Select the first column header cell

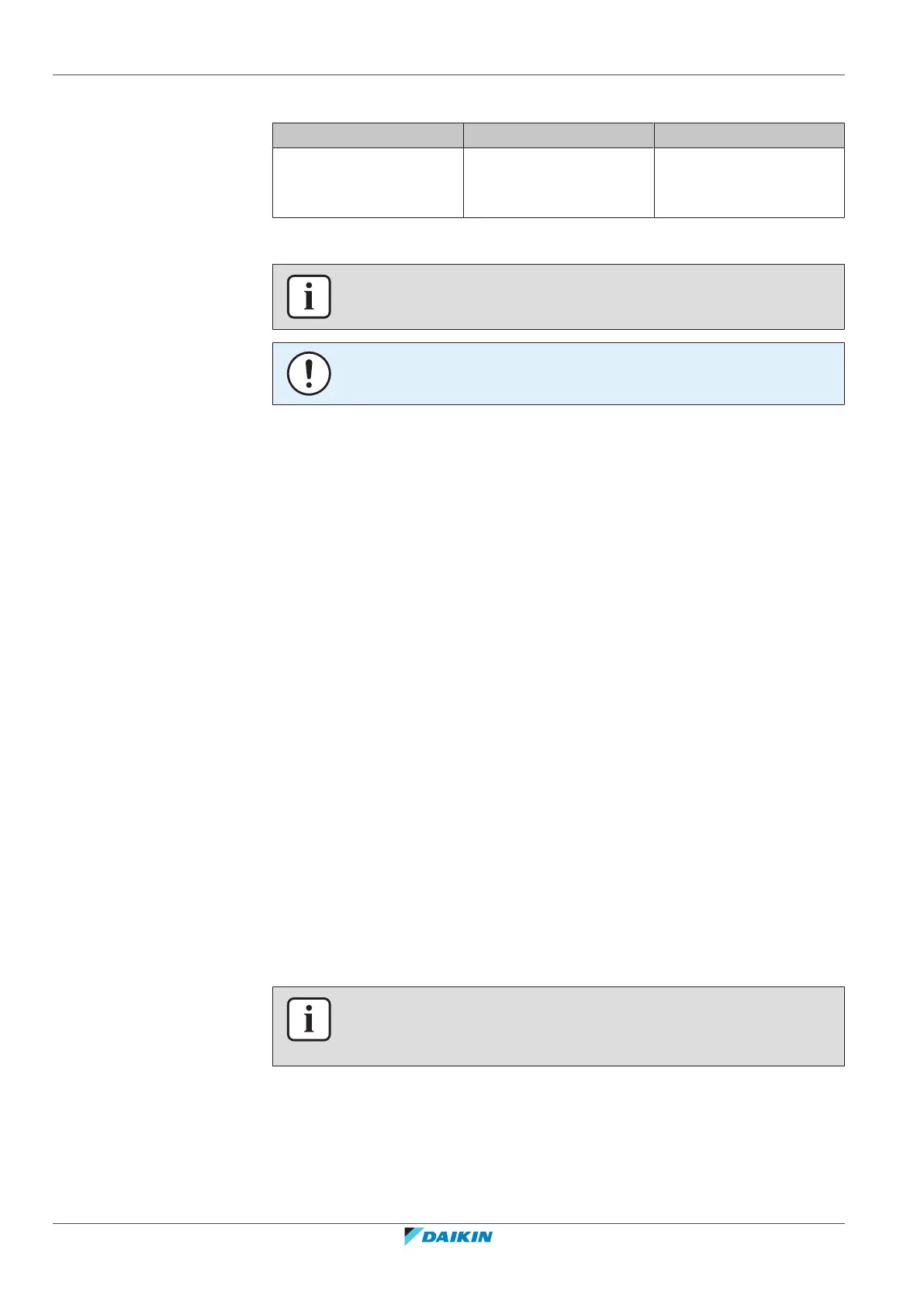368,135
